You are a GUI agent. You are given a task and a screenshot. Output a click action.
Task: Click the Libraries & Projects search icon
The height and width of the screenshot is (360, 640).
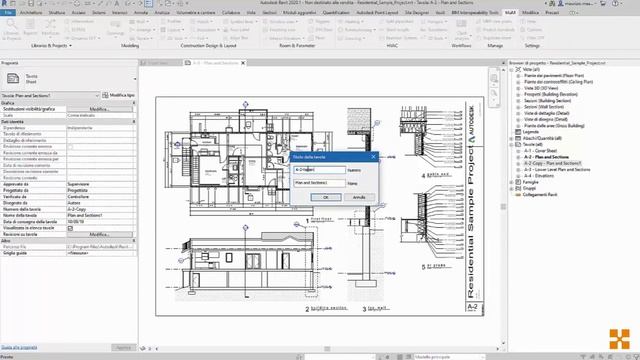click(x=11, y=29)
